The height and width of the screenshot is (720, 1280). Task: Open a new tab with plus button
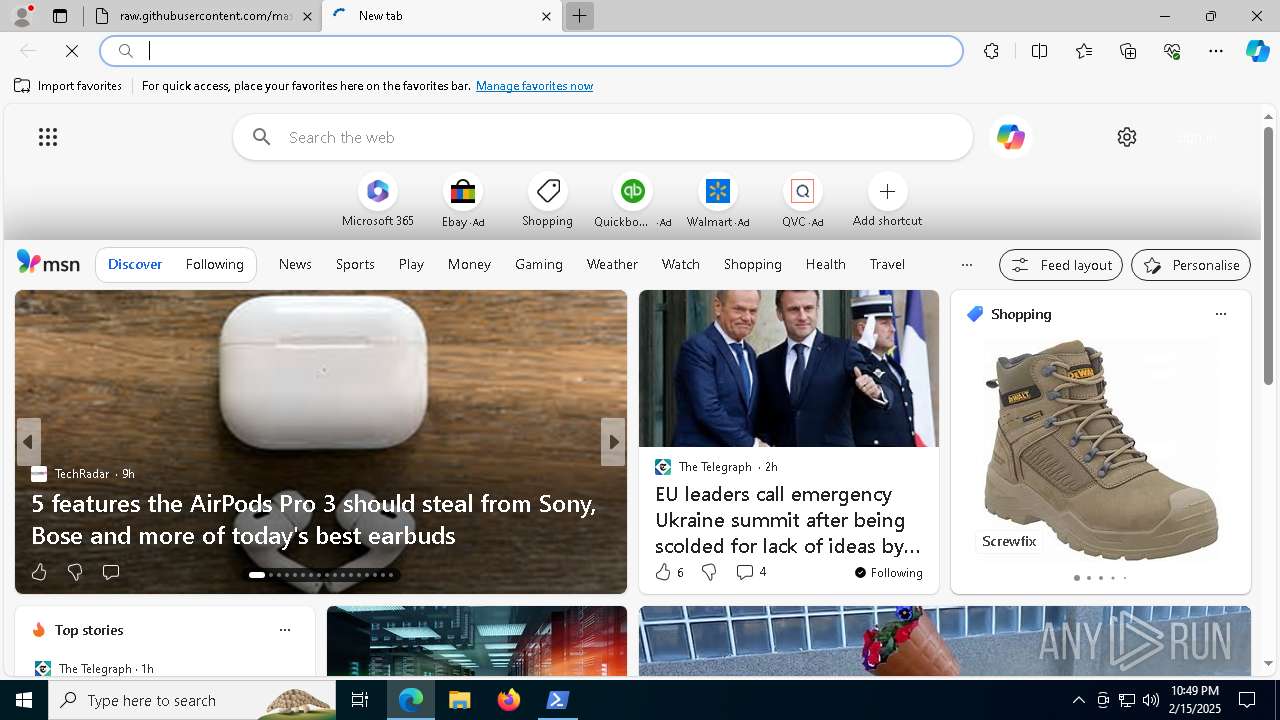click(x=579, y=16)
